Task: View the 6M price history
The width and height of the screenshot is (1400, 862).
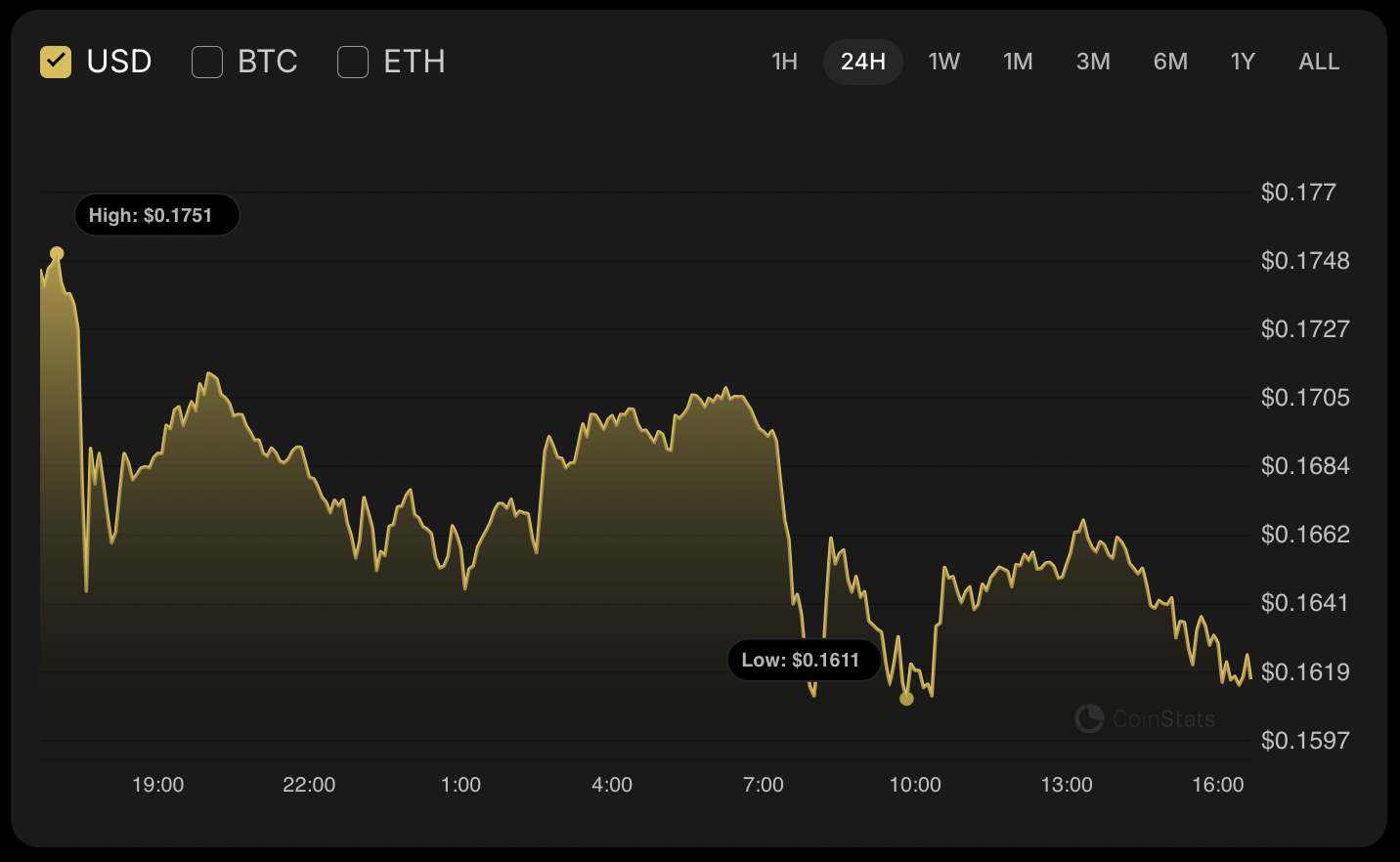Action: [1169, 62]
